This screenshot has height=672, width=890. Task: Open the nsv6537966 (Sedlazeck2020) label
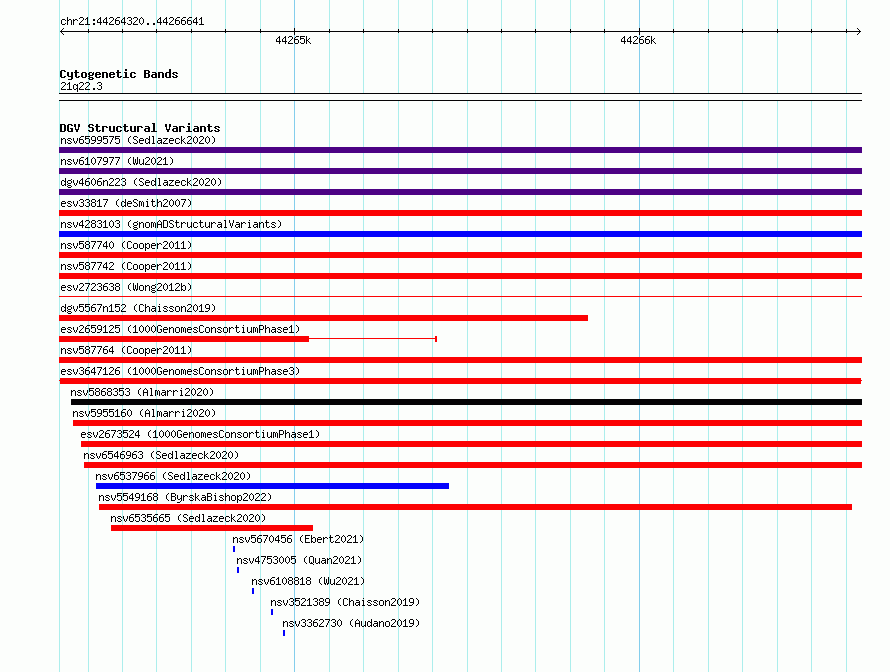pyautogui.click(x=173, y=476)
